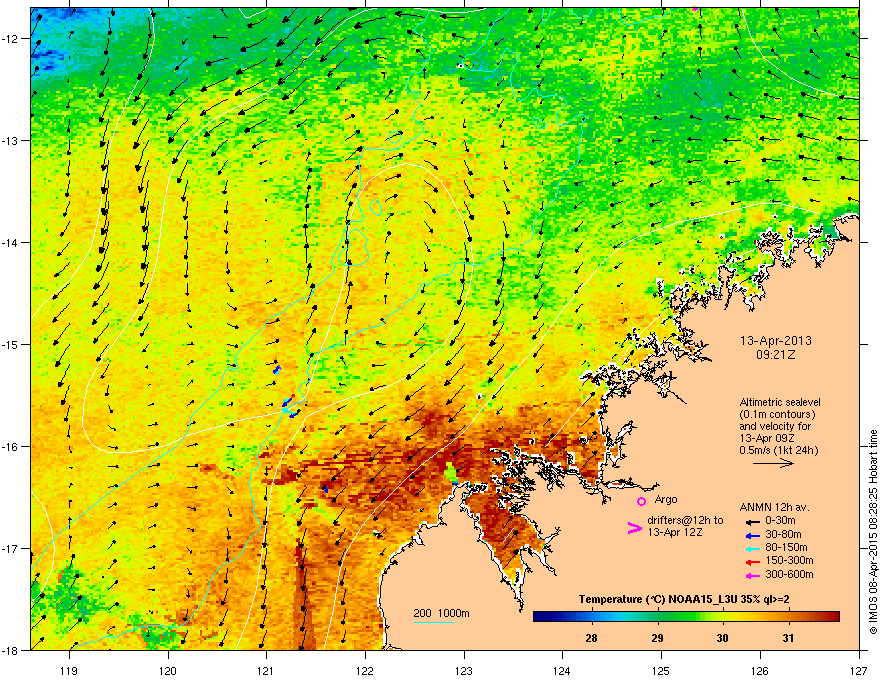
Task: Click the 0.5m/s velocity scale arrow
Action: point(773,463)
